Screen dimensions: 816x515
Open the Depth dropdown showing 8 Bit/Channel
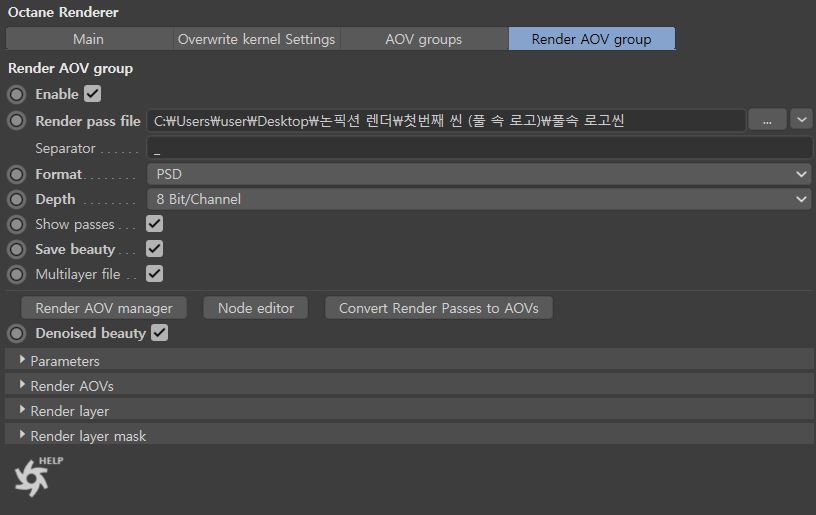coord(479,199)
